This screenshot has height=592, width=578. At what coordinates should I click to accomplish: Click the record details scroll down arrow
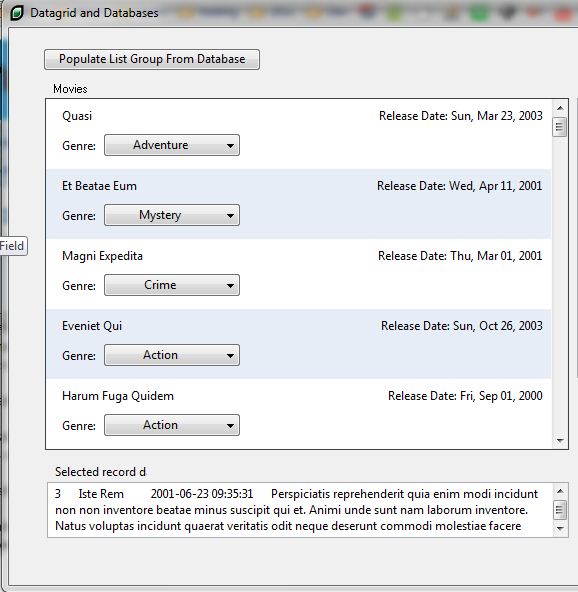click(x=560, y=528)
